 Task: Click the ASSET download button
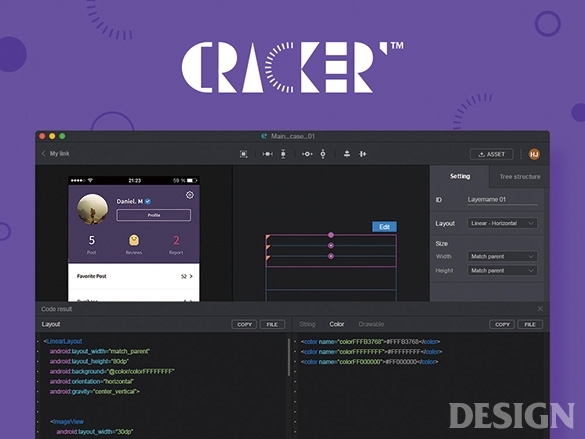491,154
